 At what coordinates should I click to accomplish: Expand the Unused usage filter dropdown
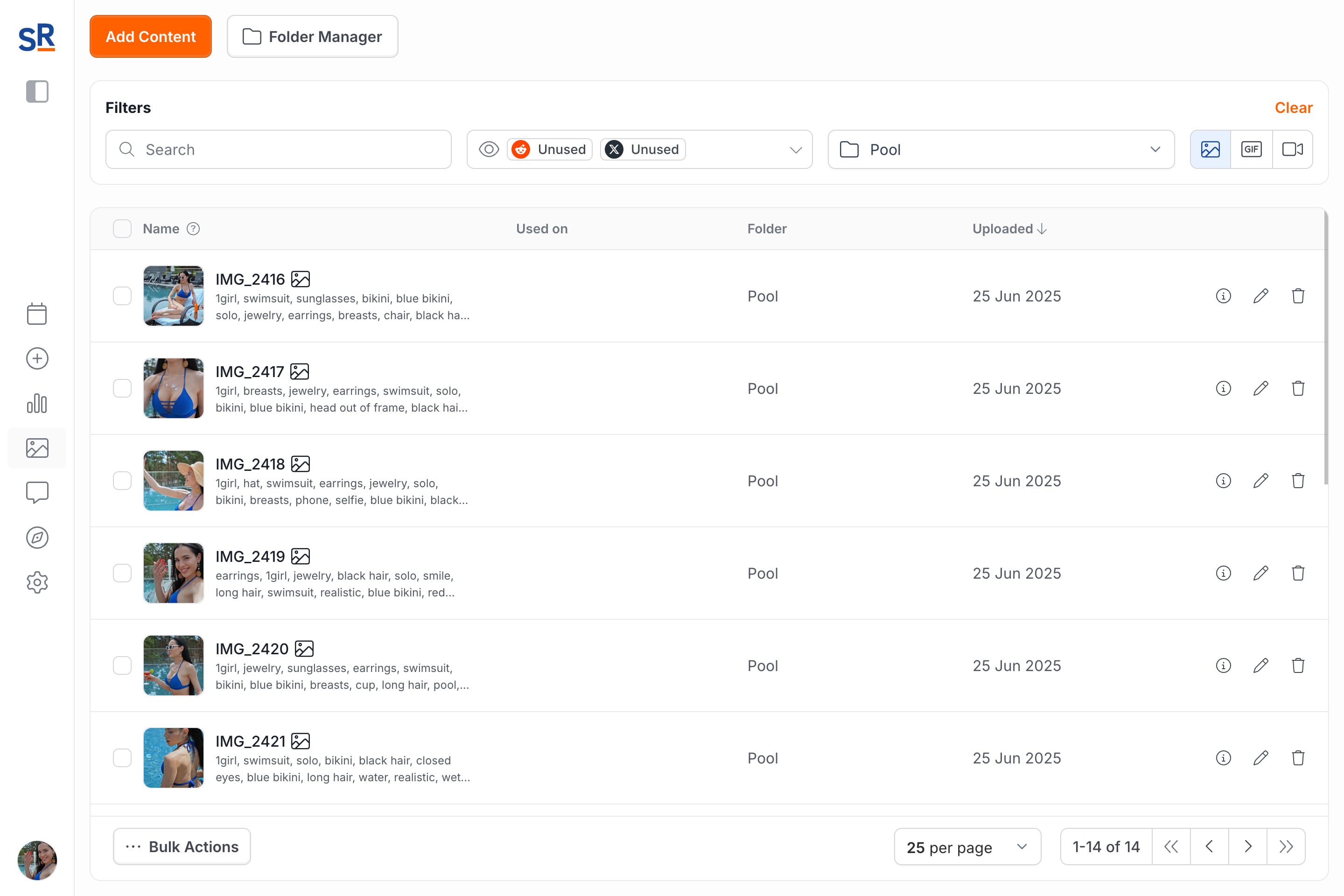coord(795,150)
